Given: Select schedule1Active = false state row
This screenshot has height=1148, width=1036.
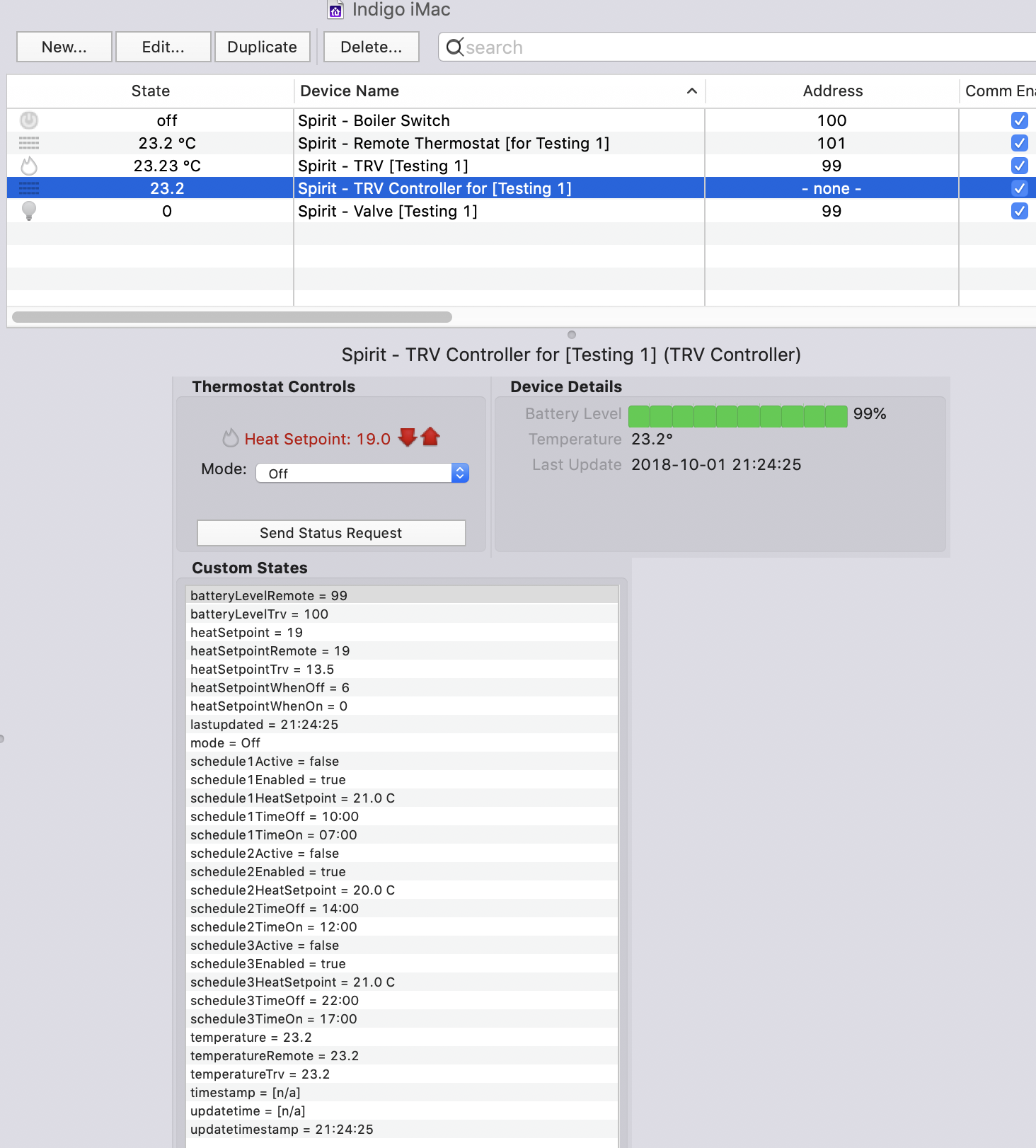Looking at the screenshot, I should (402, 761).
